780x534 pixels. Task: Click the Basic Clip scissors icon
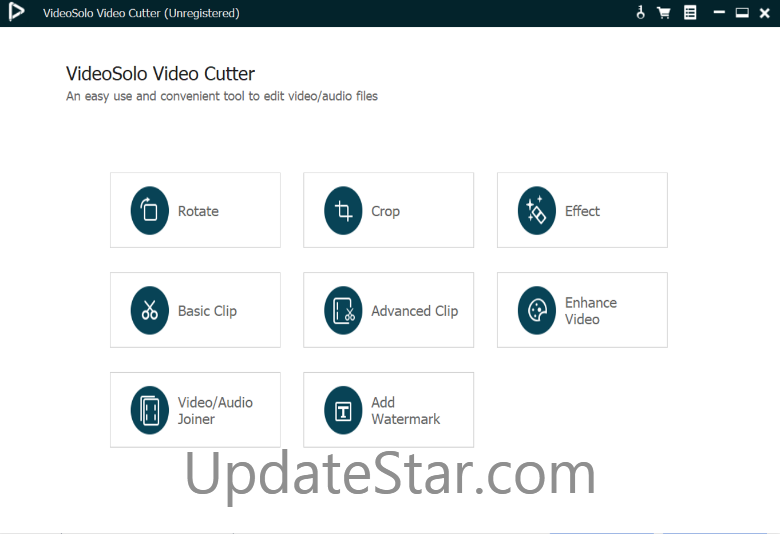point(150,311)
